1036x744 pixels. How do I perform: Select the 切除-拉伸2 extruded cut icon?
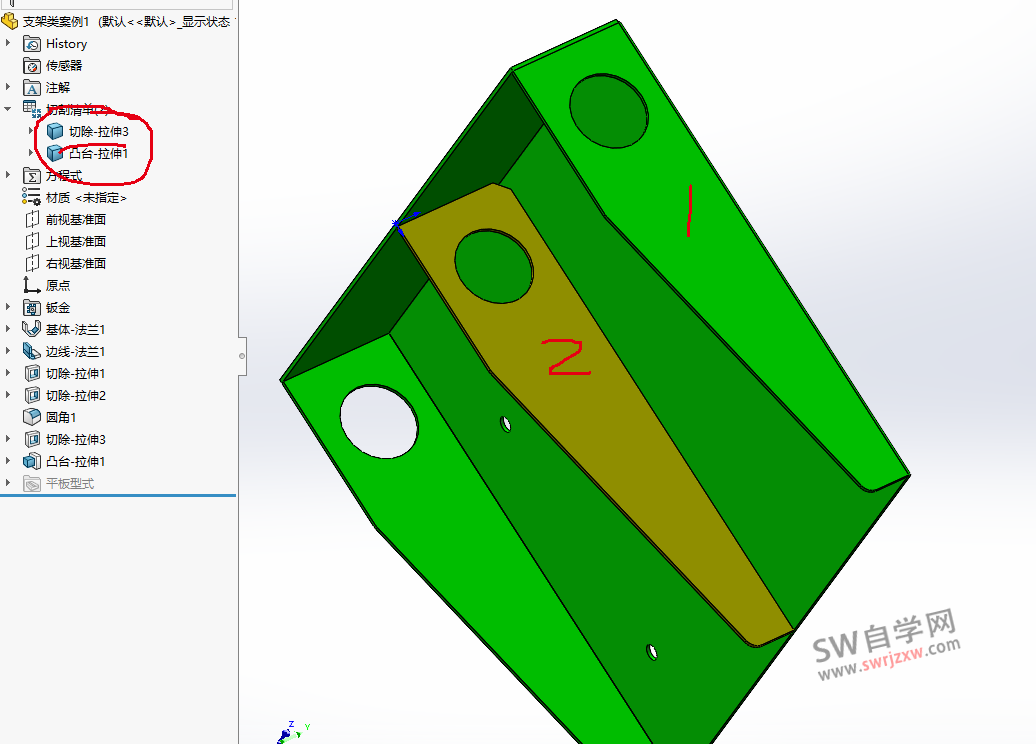click(x=30, y=395)
